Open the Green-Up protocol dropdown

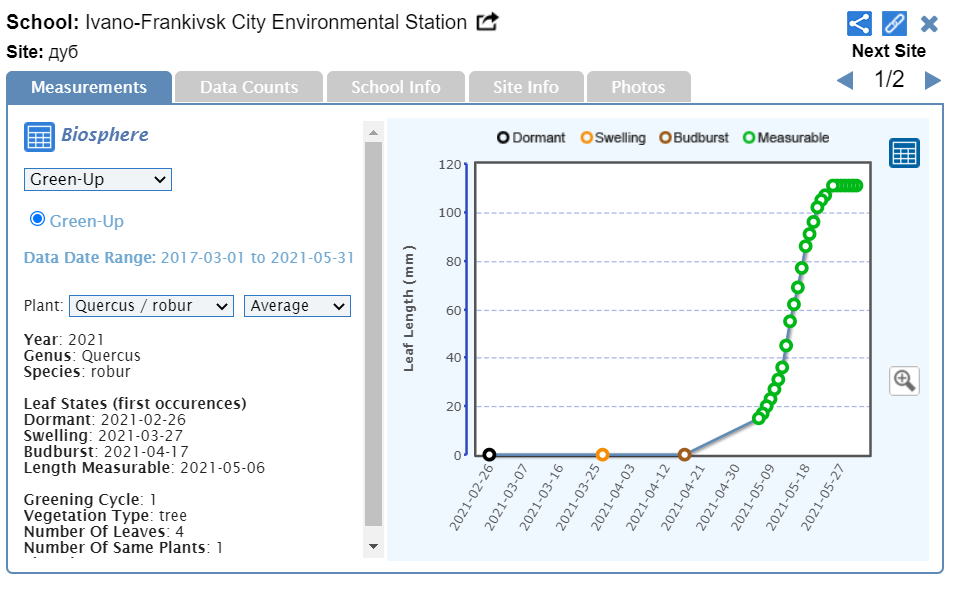click(x=98, y=180)
